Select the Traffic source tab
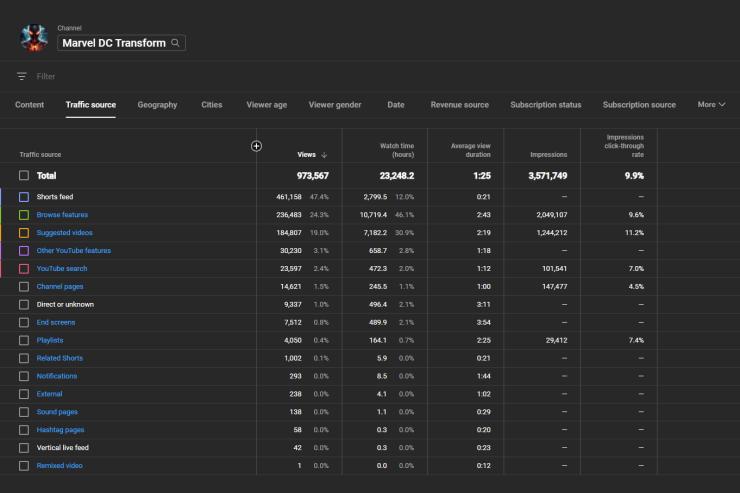The width and height of the screenshot is (740, 493). tap(91, 105)
